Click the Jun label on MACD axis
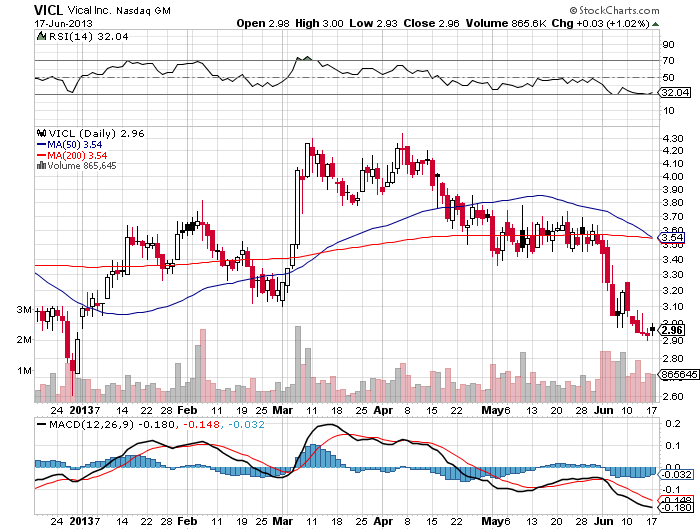Image resolution: width=700 pixels, height=530 pixels. 604,521
